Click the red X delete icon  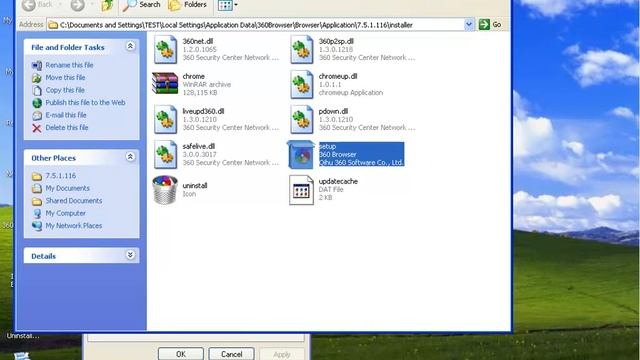[37, 128]
